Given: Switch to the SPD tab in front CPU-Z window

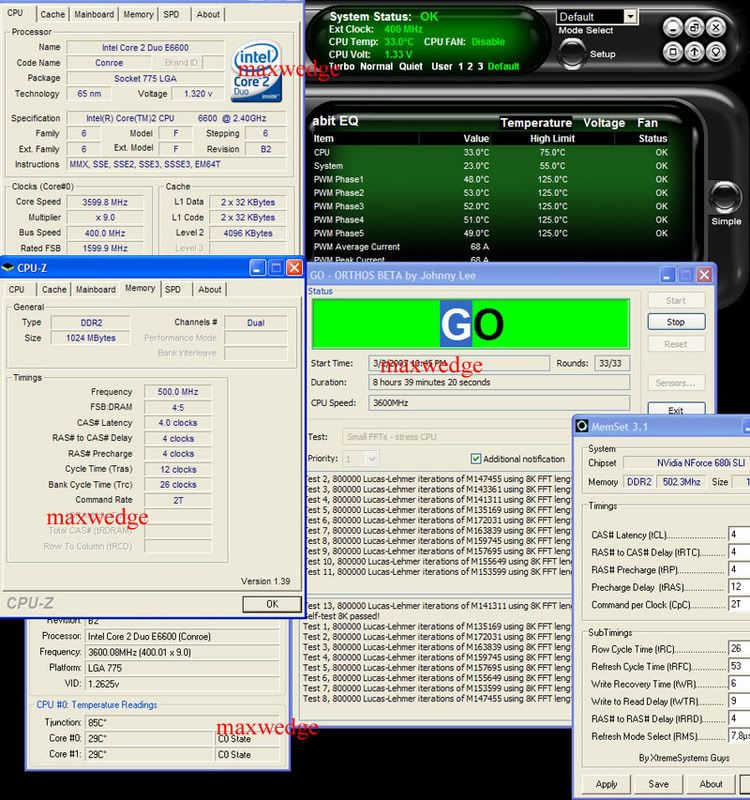Looking at the screenshot, I should click(x=173, y=289).
